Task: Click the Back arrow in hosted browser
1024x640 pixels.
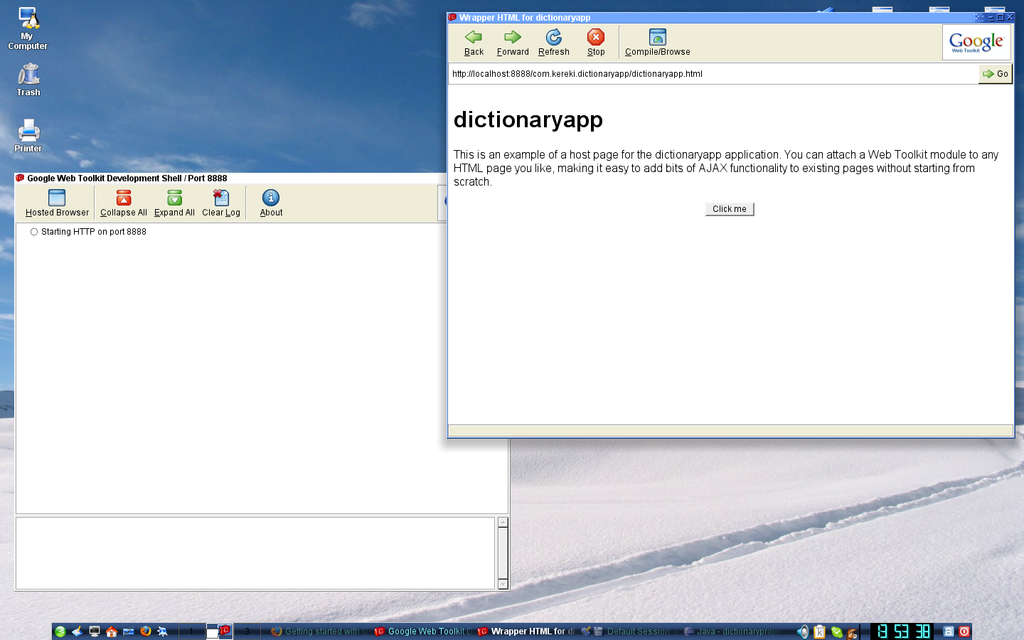Action: coord(473,42)
